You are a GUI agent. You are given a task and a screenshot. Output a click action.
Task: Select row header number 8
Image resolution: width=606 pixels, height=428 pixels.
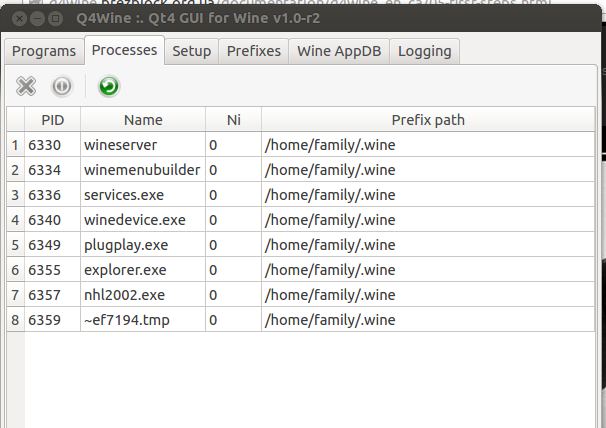click(15, 320)
